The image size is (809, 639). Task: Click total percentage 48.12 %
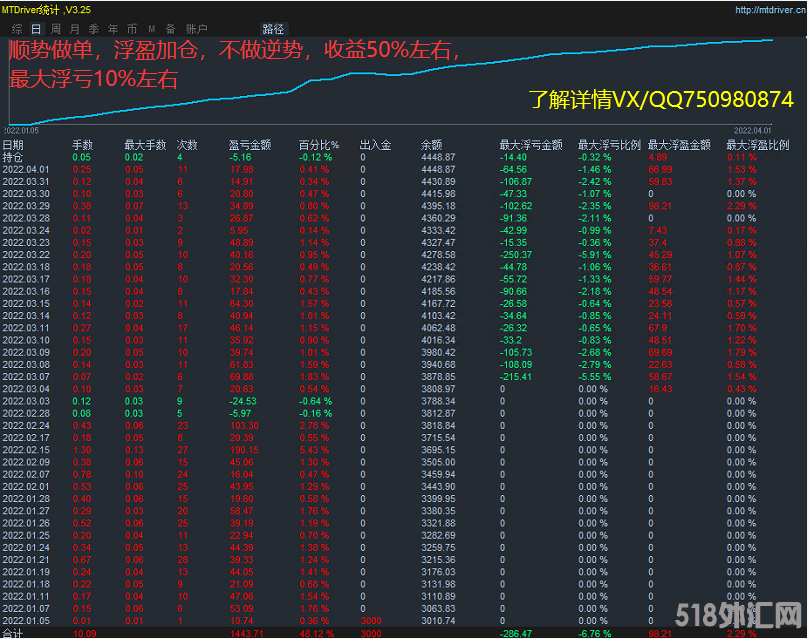pos(317,633)
